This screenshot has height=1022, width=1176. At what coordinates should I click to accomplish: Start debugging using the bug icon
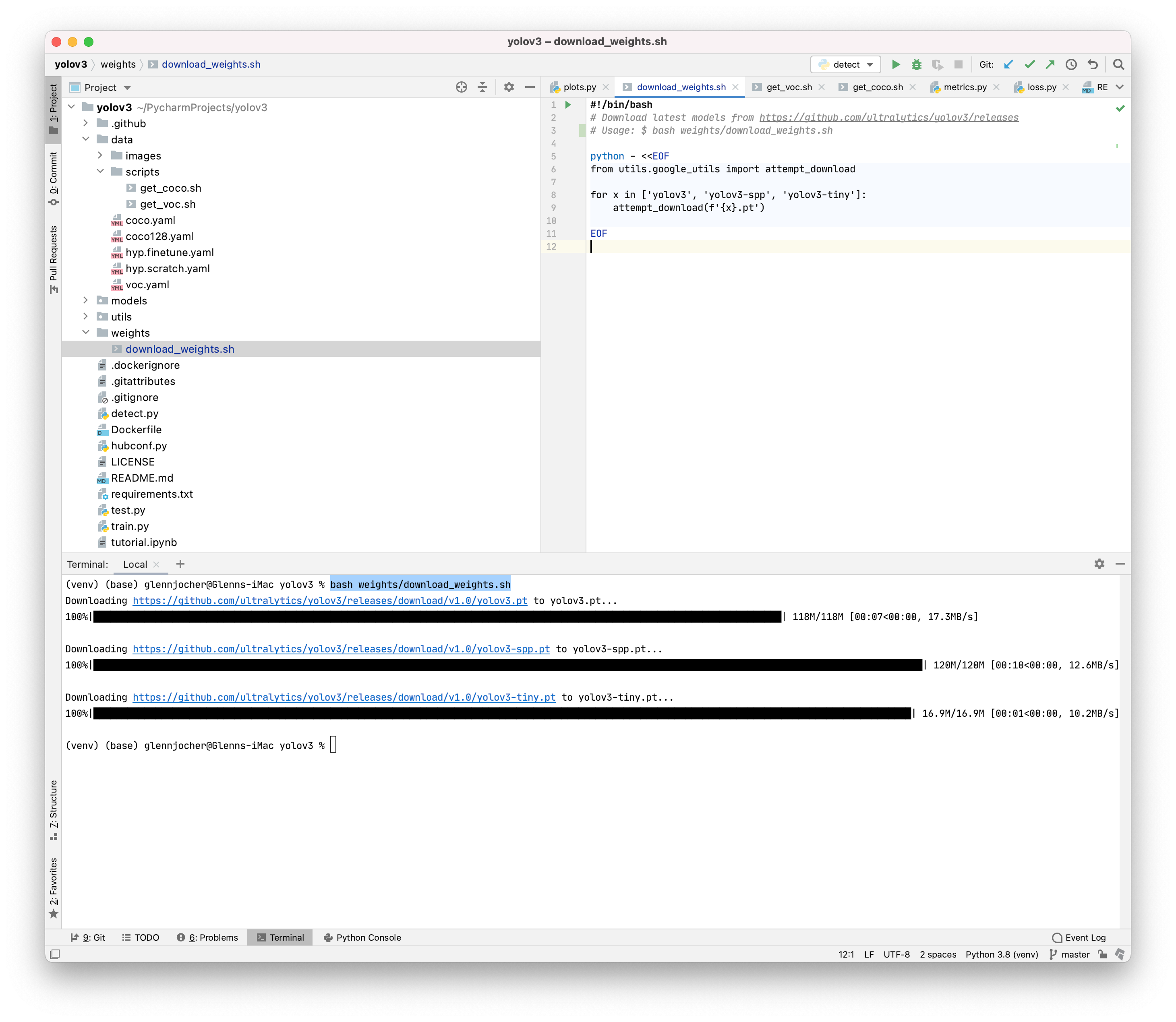[x=917, y=64]
